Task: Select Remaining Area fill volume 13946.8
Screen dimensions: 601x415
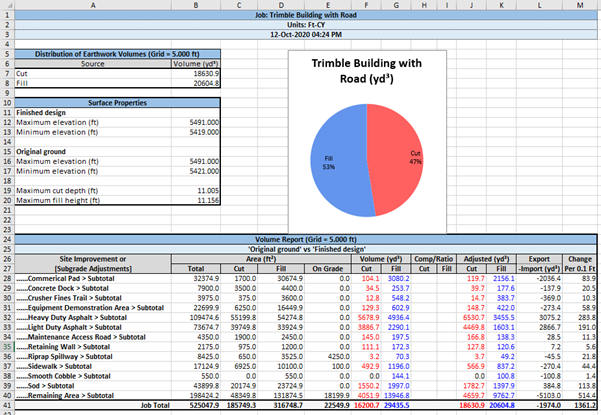Action: click(396, 395)
